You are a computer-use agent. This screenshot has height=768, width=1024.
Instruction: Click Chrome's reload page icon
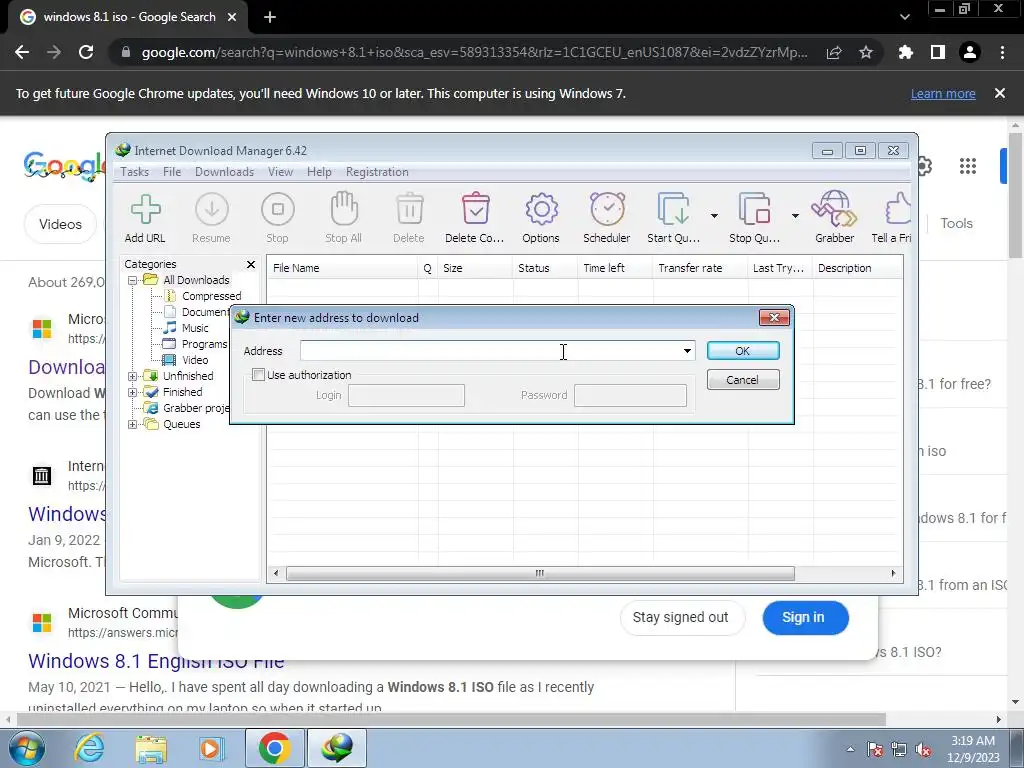point(86,52)
